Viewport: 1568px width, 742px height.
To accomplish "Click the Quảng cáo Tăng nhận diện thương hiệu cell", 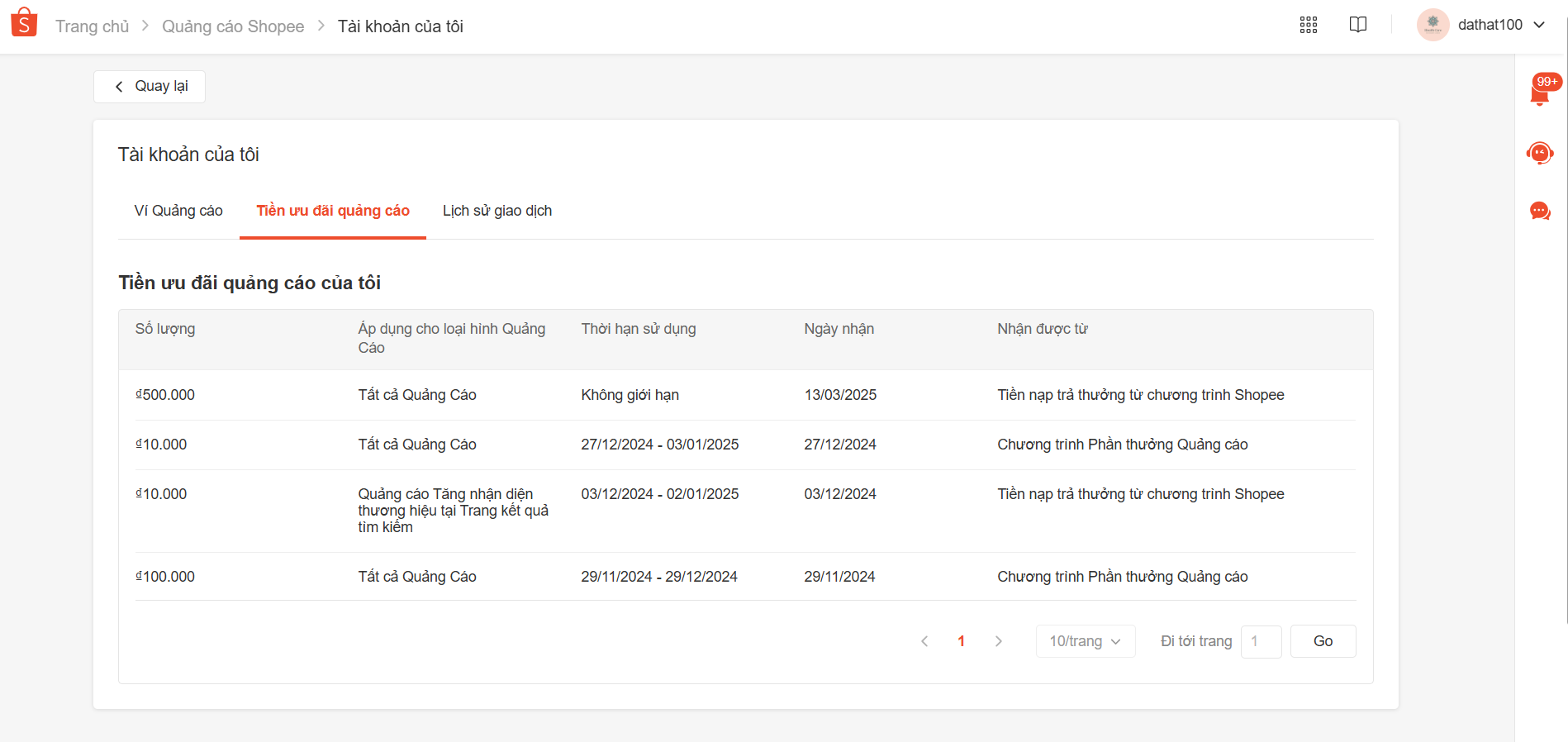I will pyautogui.click(x=454, y=511).
